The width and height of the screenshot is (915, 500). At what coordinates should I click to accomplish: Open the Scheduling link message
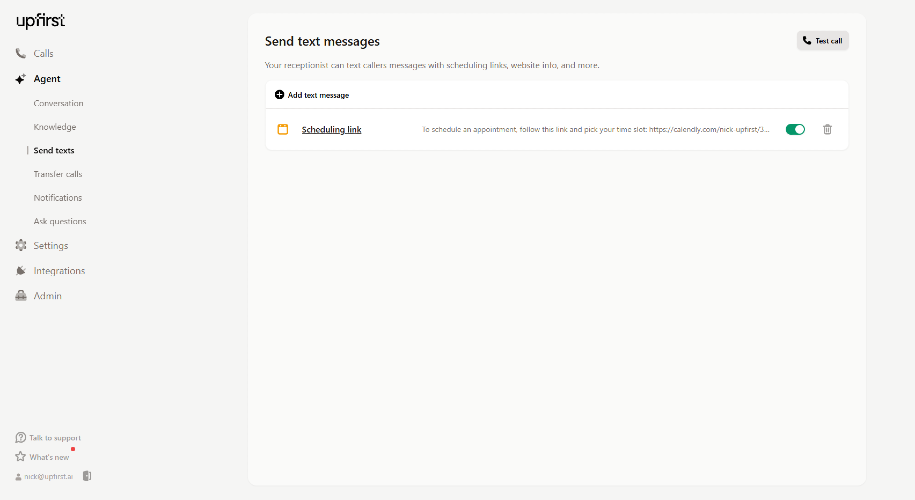point(331,130)
